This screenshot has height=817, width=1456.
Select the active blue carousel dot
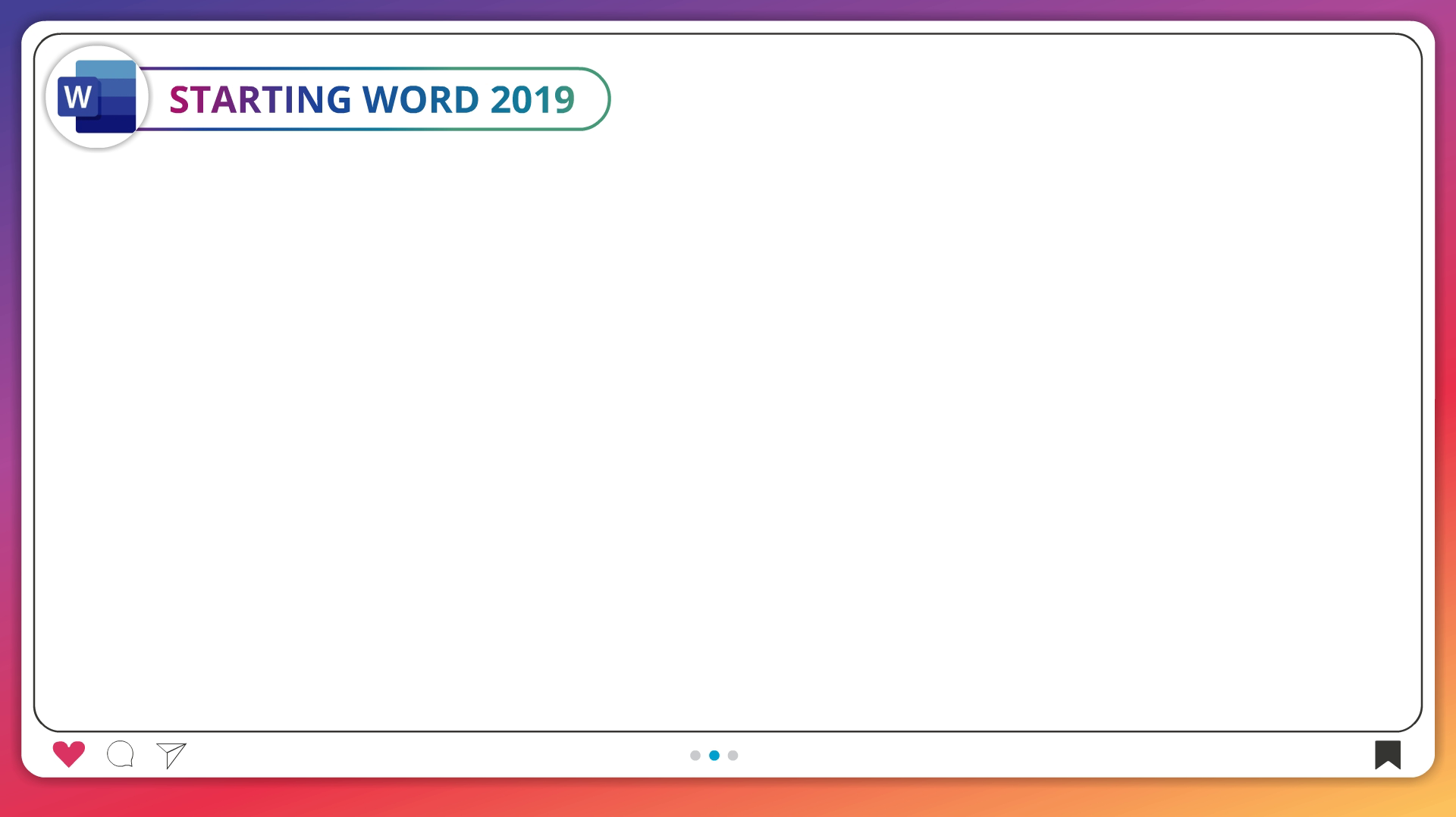pyautogui.click(x=714, y=756)
